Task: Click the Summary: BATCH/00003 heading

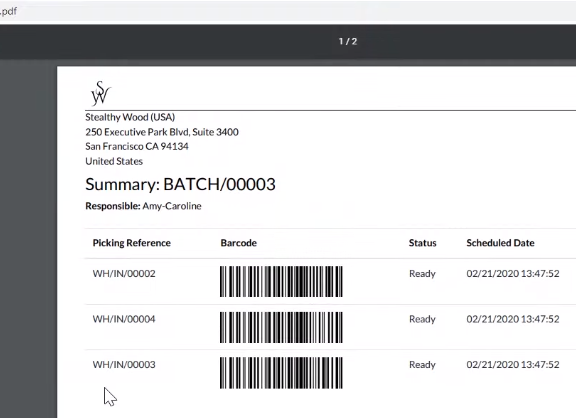Action: coord(180,184)
